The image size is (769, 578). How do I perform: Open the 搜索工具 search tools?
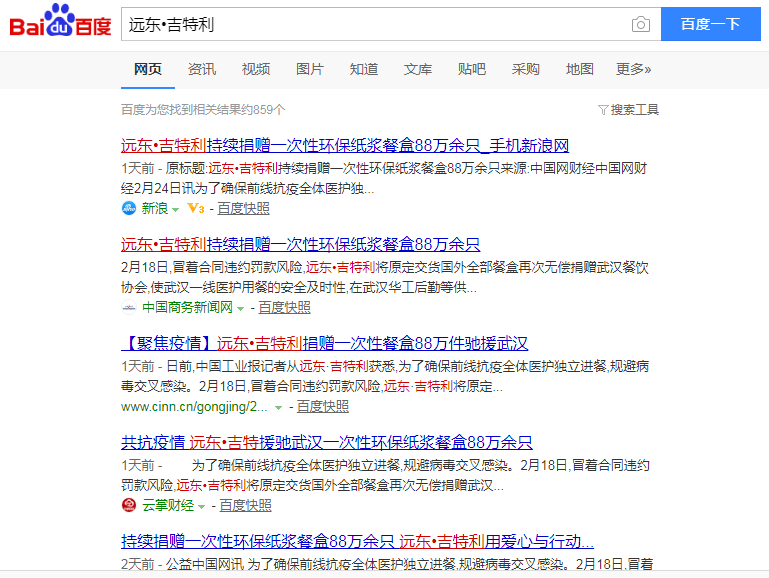(x=634, y=110)
